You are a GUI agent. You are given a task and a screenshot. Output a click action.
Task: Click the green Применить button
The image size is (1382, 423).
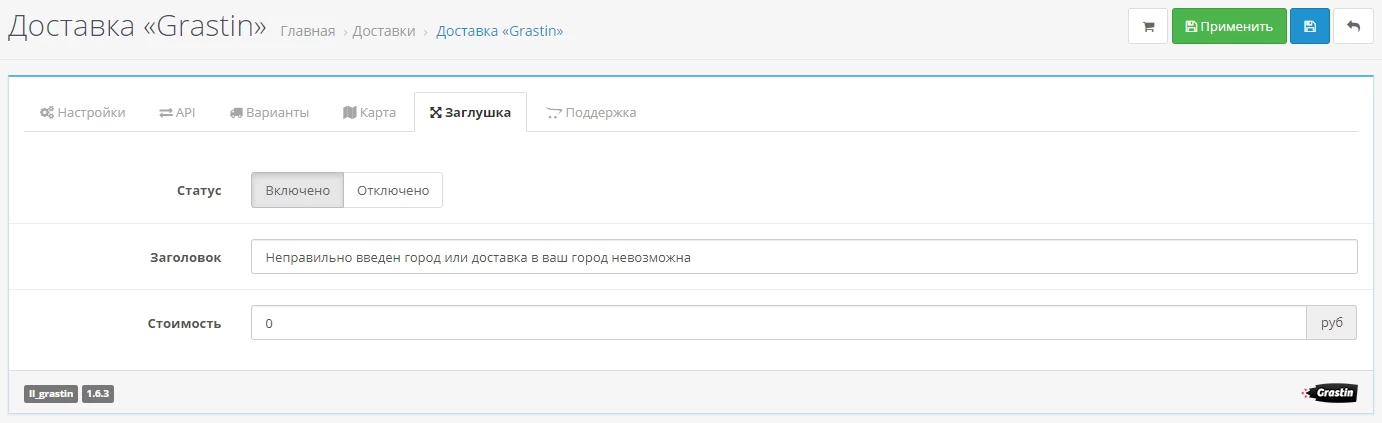1229,27
